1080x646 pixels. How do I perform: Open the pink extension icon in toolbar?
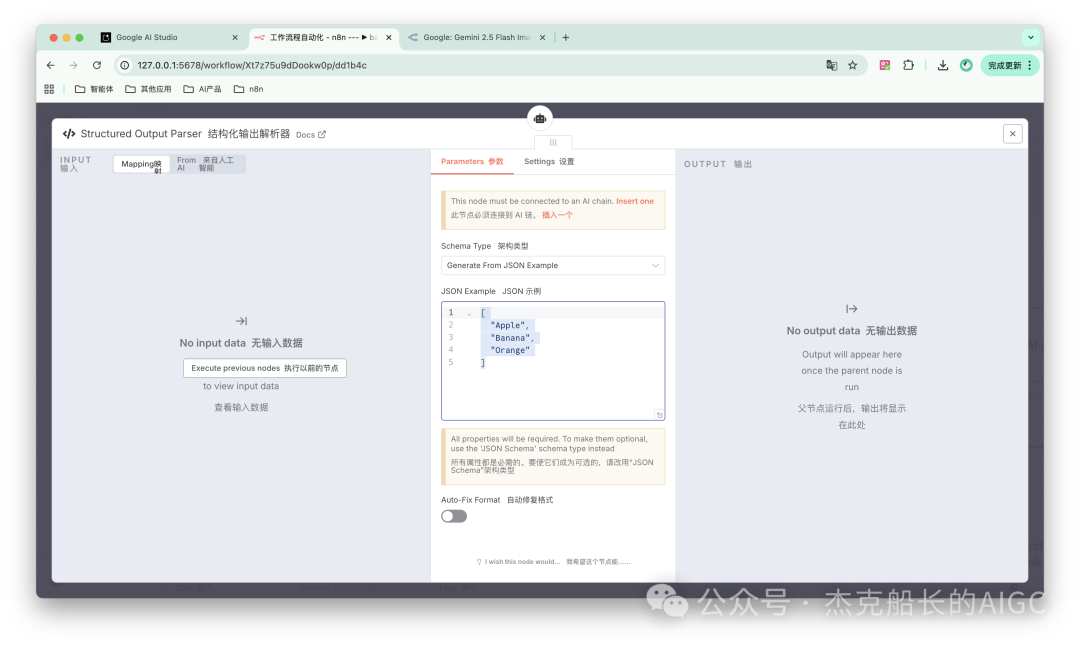coord(885,65)
